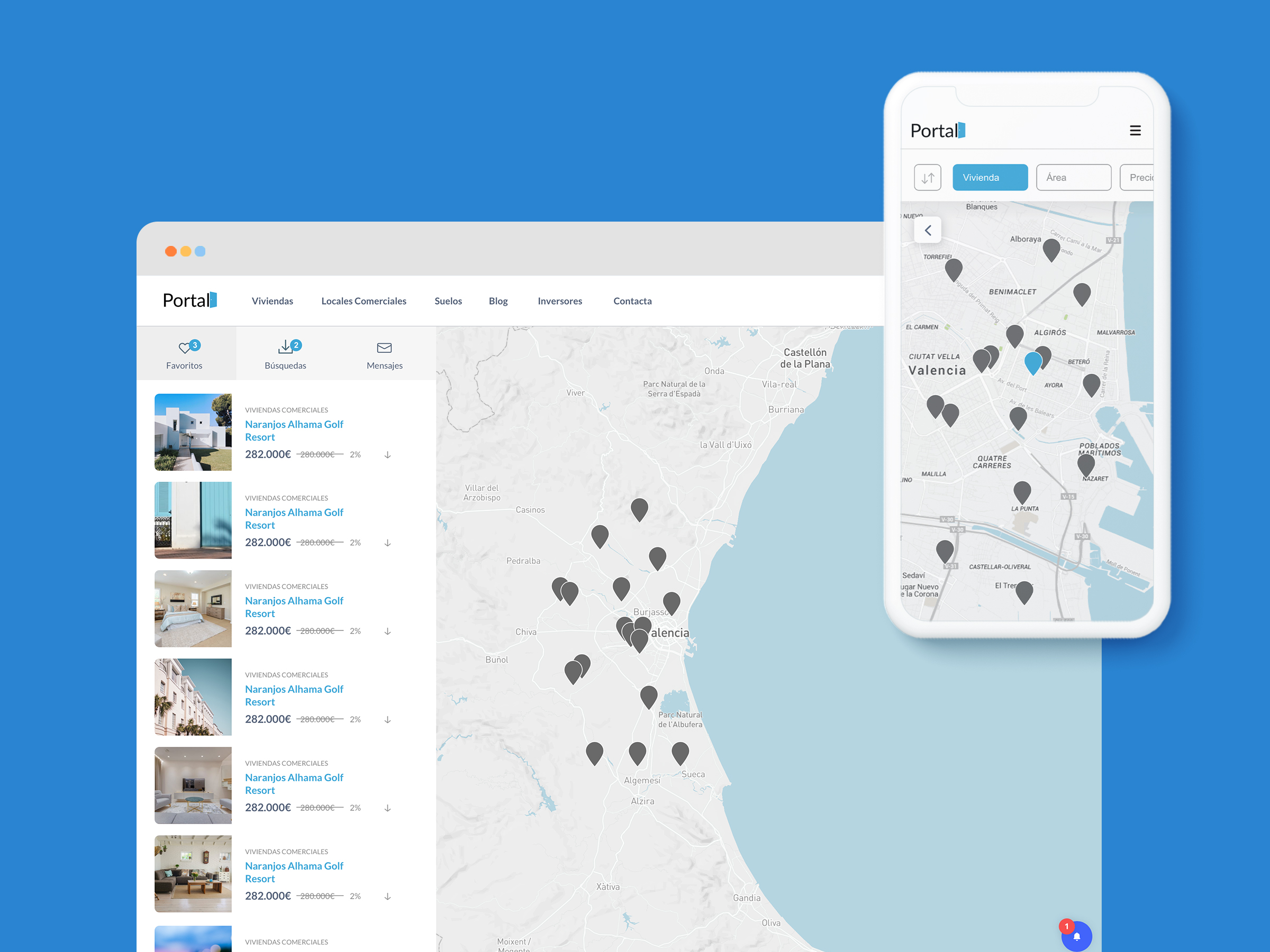
Task: Click the map pin near Alboraya on phone
Action: (1051, 250)
